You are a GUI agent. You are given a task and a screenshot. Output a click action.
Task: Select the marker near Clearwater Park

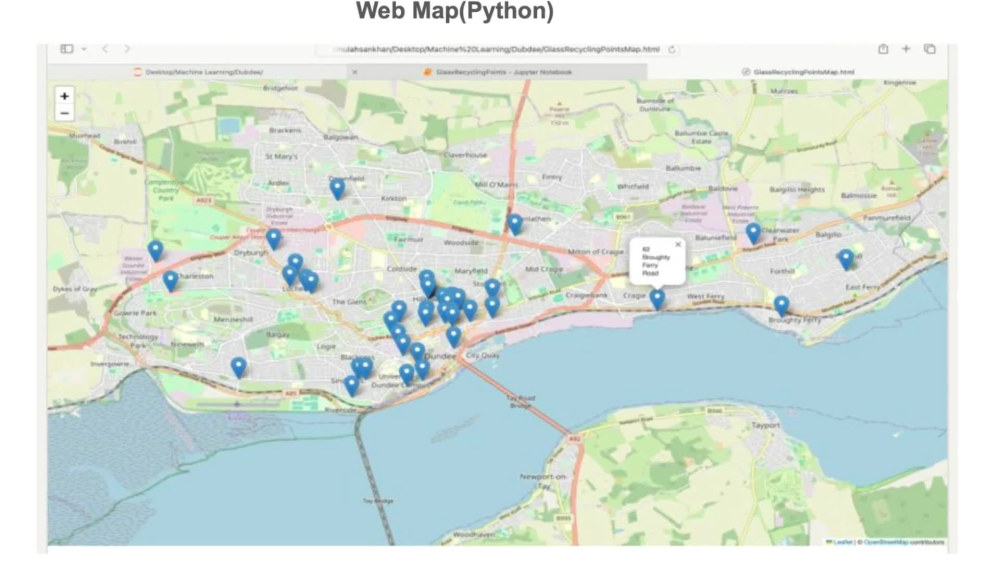point(753,233)
